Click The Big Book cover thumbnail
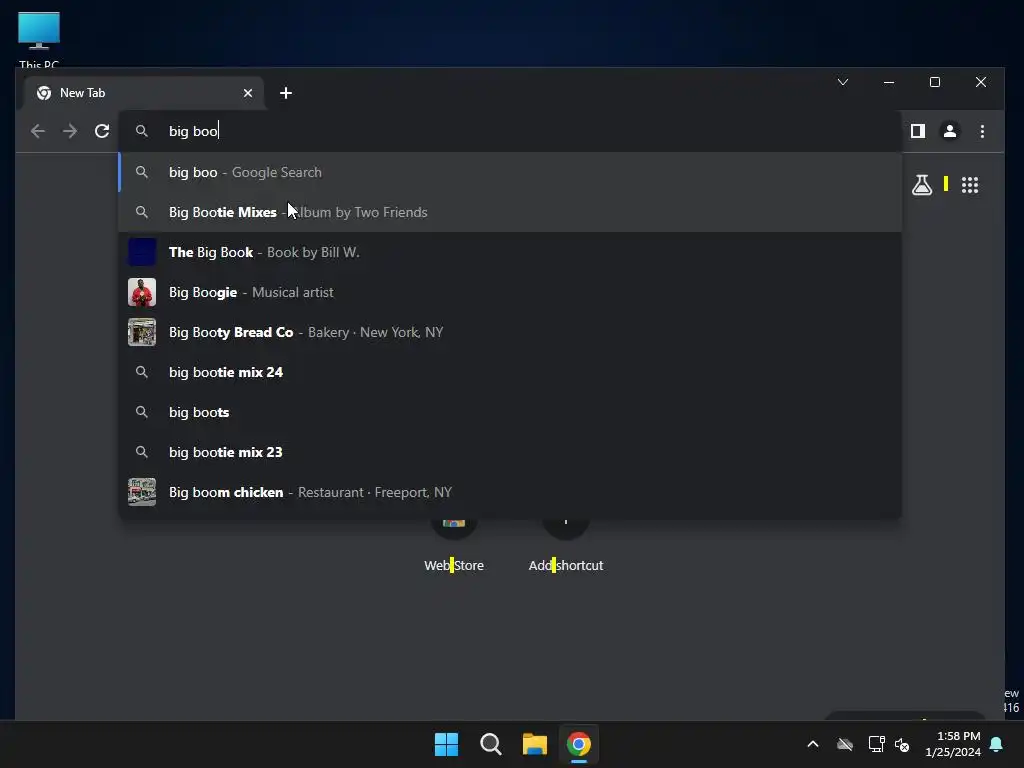The height and width of the screenshot is (768, 1024). [x=142, y=252]
